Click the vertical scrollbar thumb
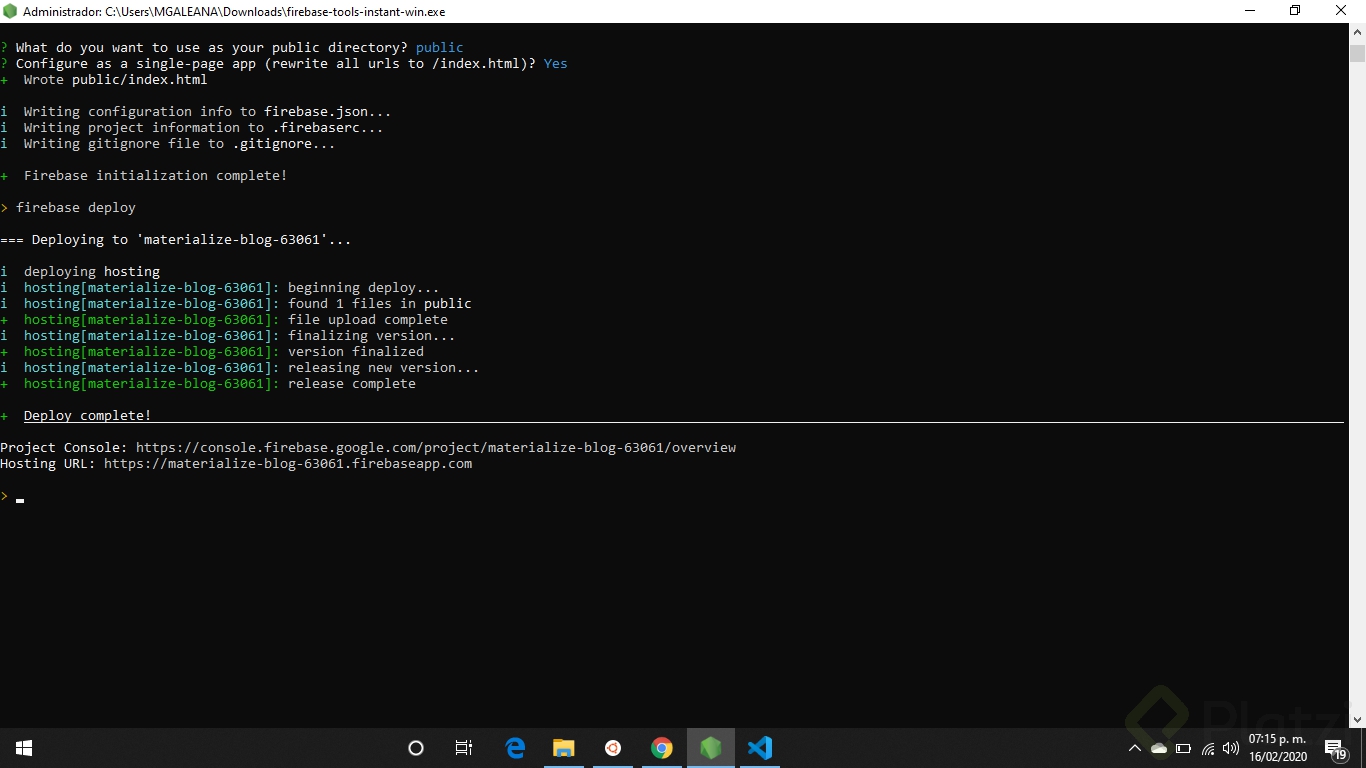This screenshot has width=1366, height=768. coord(1357,54)
